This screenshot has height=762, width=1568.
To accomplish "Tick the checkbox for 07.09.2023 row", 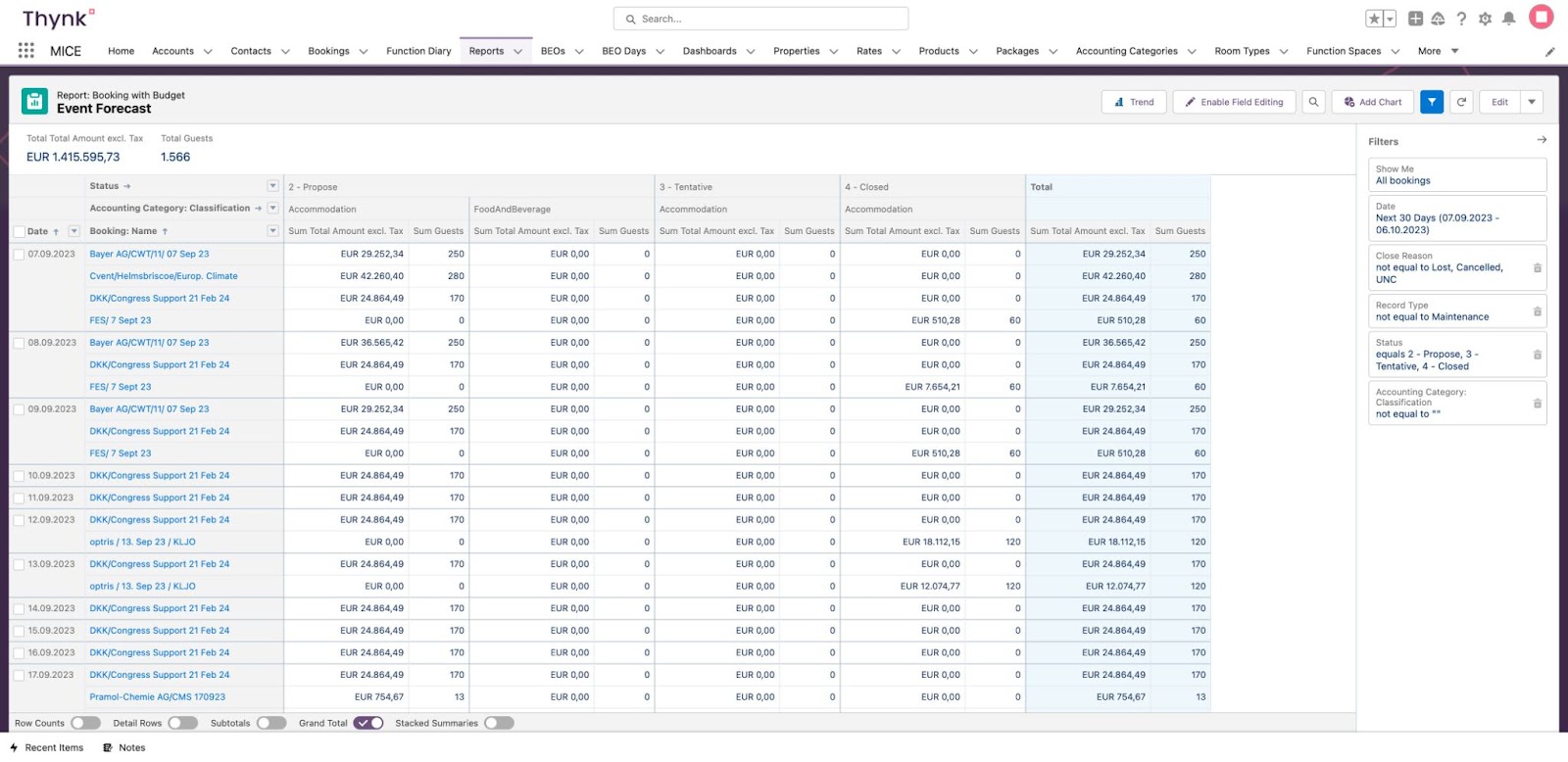I will [19, 255].
